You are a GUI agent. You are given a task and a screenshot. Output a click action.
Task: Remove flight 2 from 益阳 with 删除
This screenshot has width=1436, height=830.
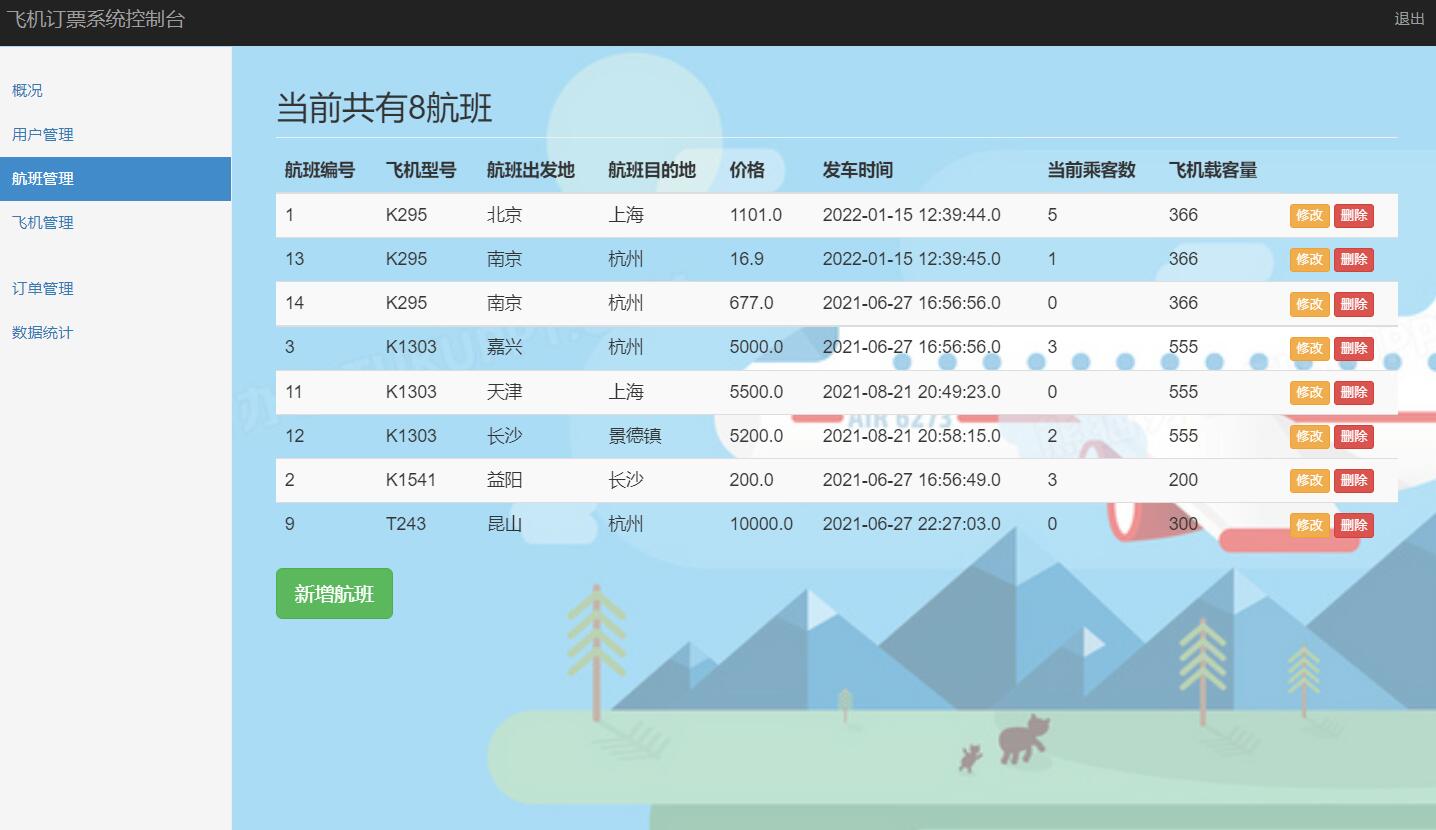pyautogui.click(x=1353, y=480)
